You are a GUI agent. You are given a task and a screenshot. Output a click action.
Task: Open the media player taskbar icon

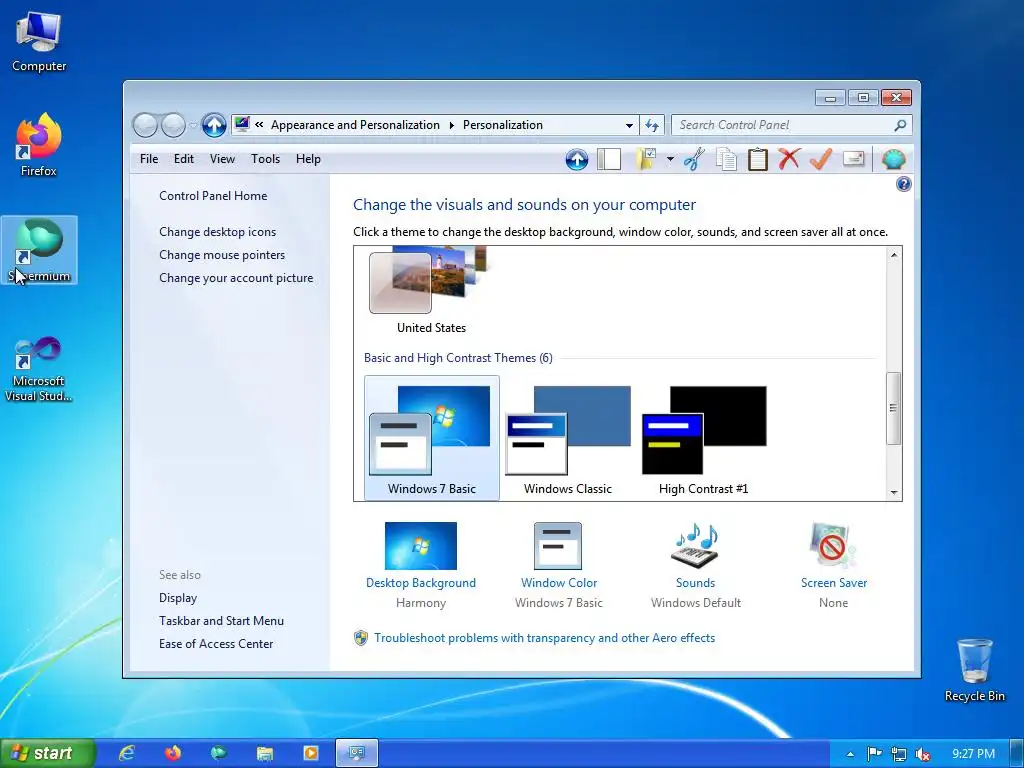click(x=310, y=753)
